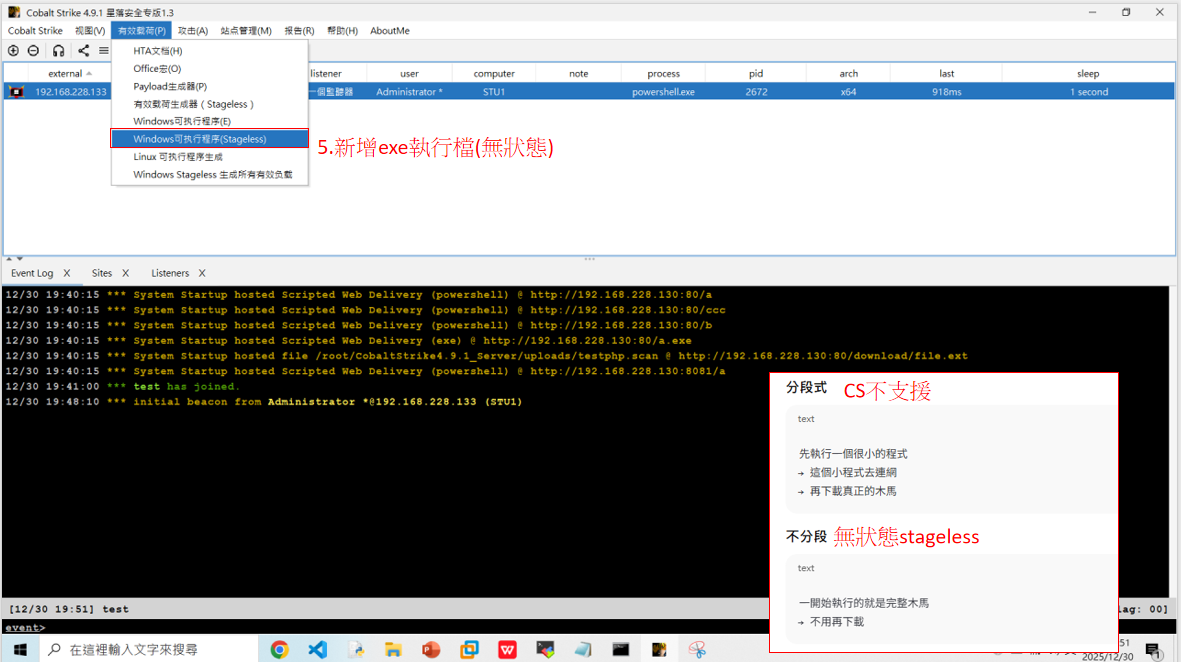Screen dimensions: 1181x662
Task: Open Listeners via headphones icon
Action: 59,50
